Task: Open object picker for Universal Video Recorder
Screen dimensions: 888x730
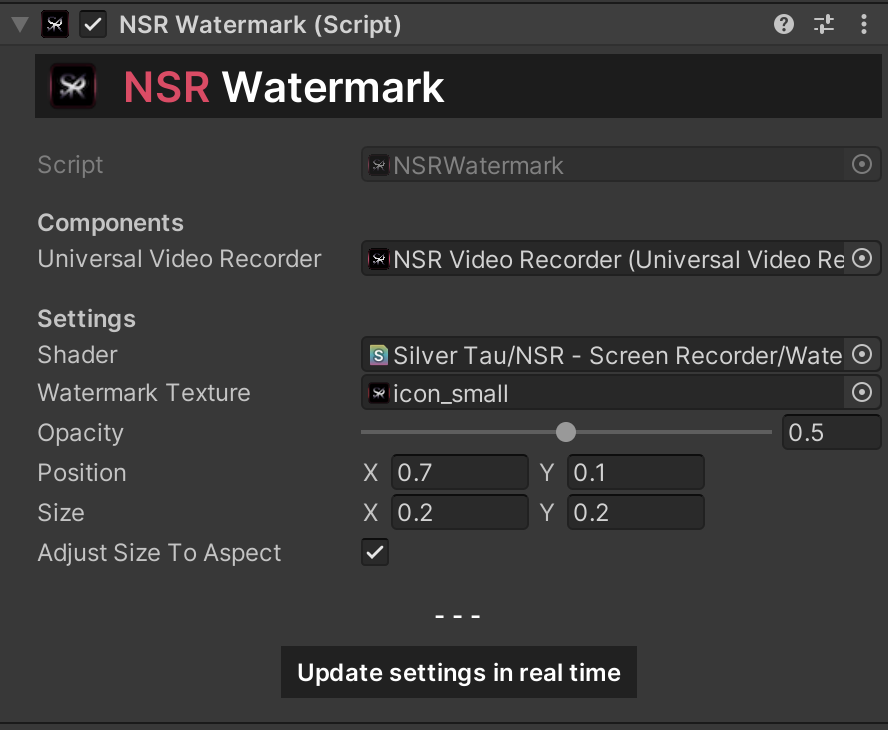Action: pyautogui.click(x=862, y=259)
